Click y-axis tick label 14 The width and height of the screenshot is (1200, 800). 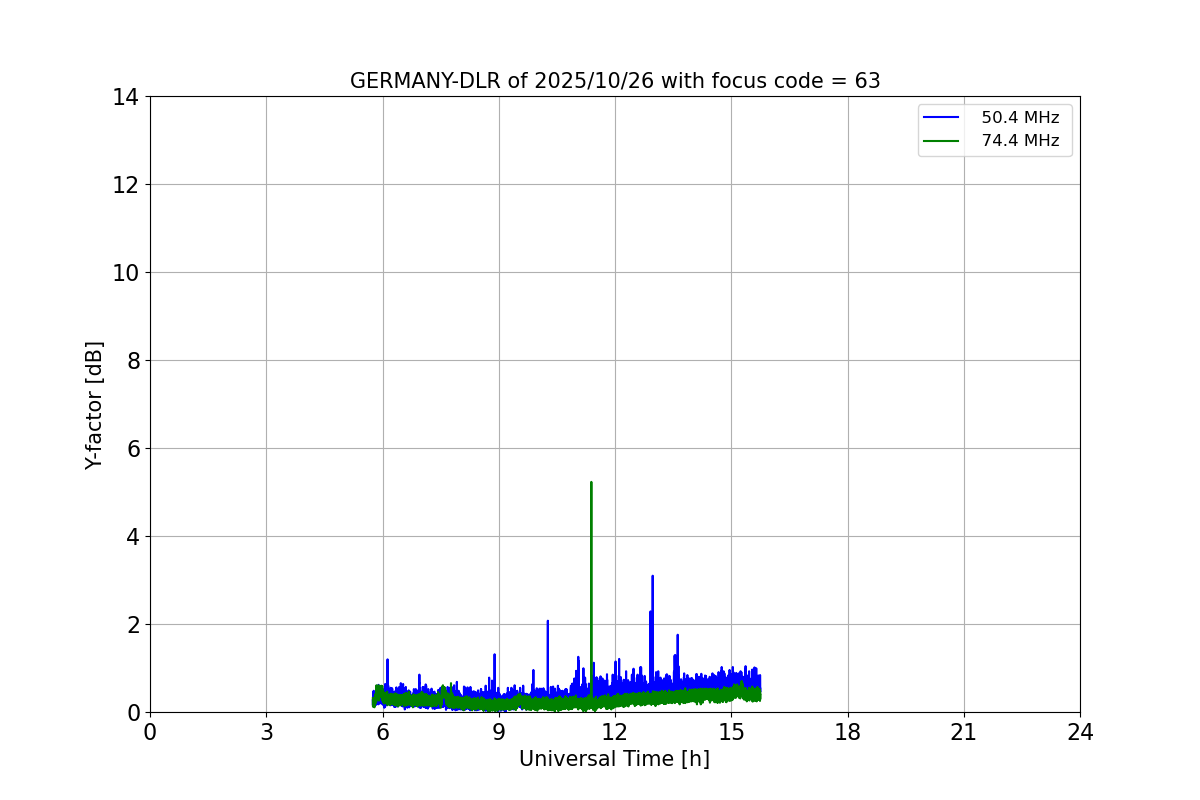point(127,97)
